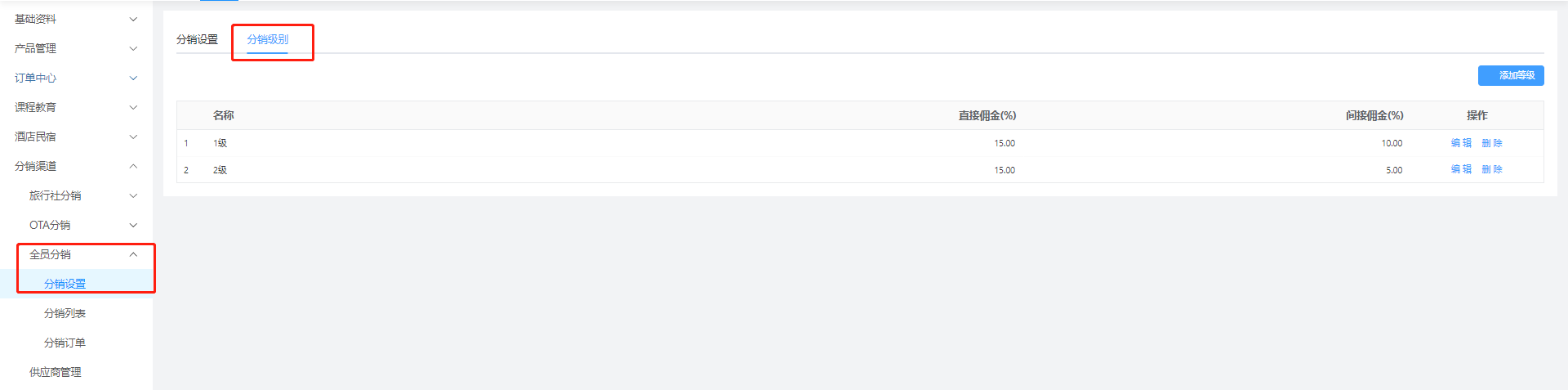Click the 添加等级 button
This screenshot has width=1568, height=390.
(x=1510, y=75)
